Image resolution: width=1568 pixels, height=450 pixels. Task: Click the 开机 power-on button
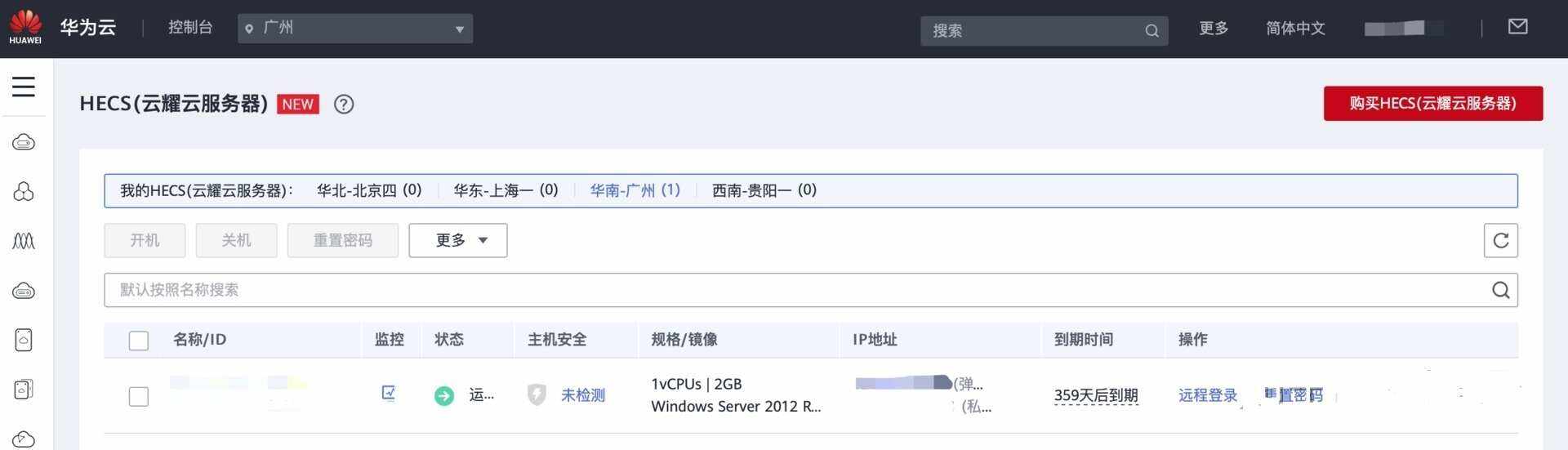tap(145, 241)
